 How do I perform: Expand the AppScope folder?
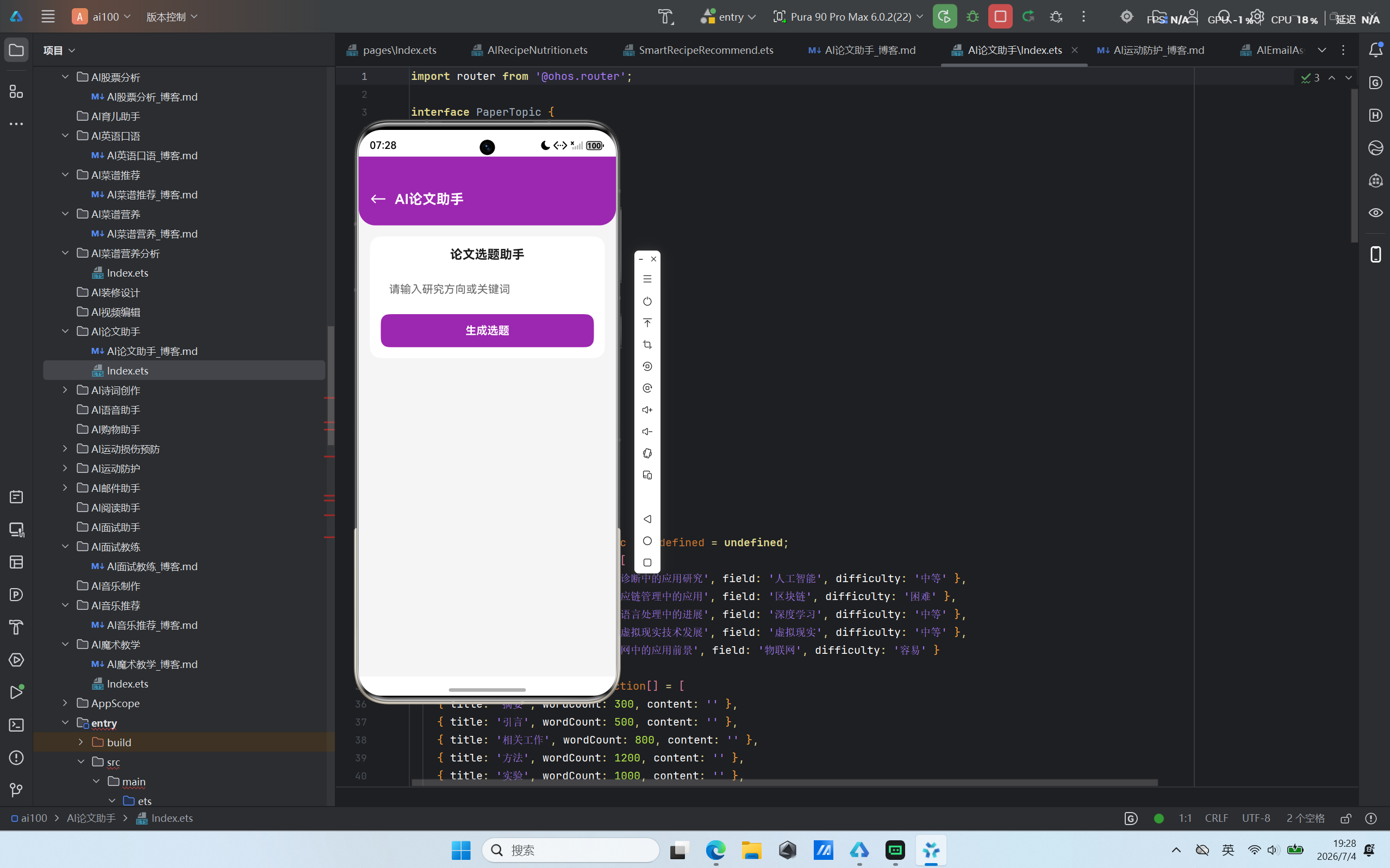(65, 703)
